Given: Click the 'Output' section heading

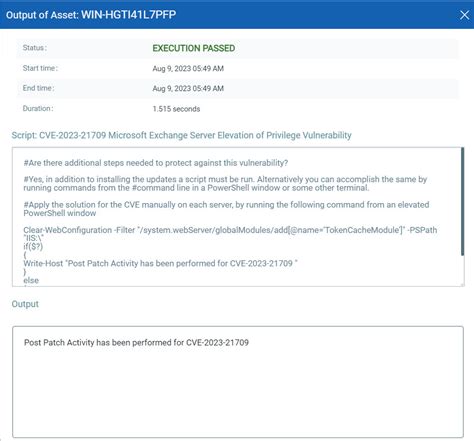Looking at the screenshot, I should coord(25,304).
